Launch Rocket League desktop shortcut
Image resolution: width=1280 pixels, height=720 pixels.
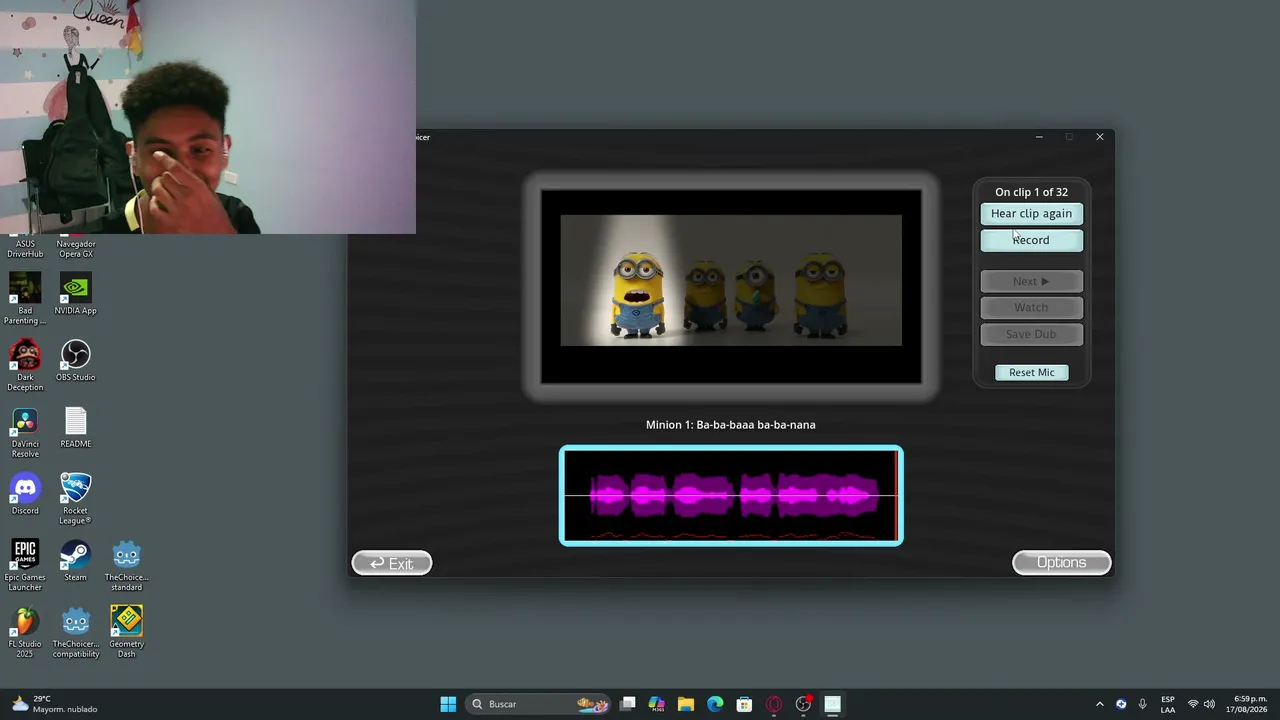(76, 498)
